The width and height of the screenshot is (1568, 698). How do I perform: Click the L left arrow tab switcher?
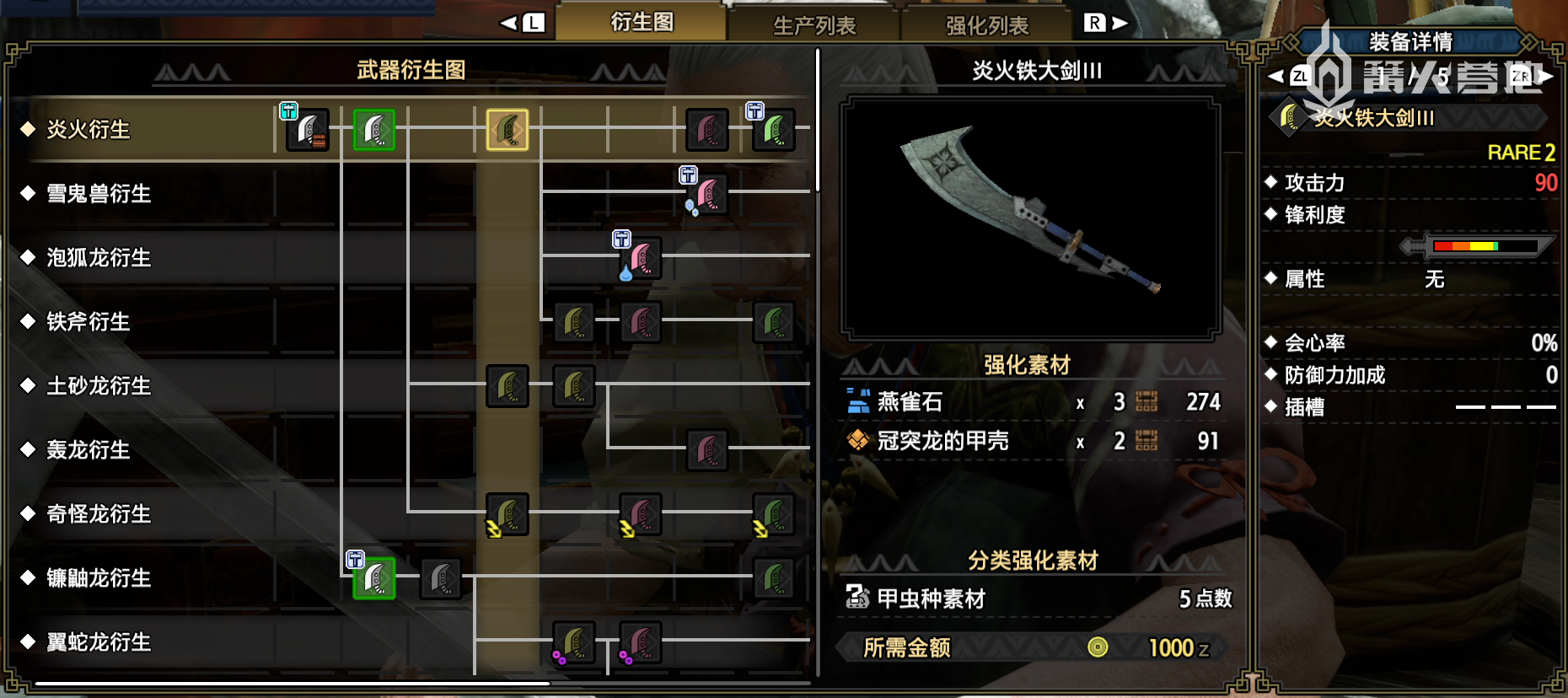click(523, 23)
